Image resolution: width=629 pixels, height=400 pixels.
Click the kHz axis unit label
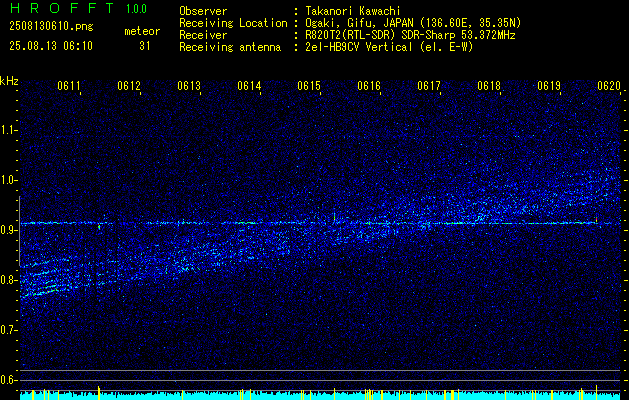[x=9, y=81]
